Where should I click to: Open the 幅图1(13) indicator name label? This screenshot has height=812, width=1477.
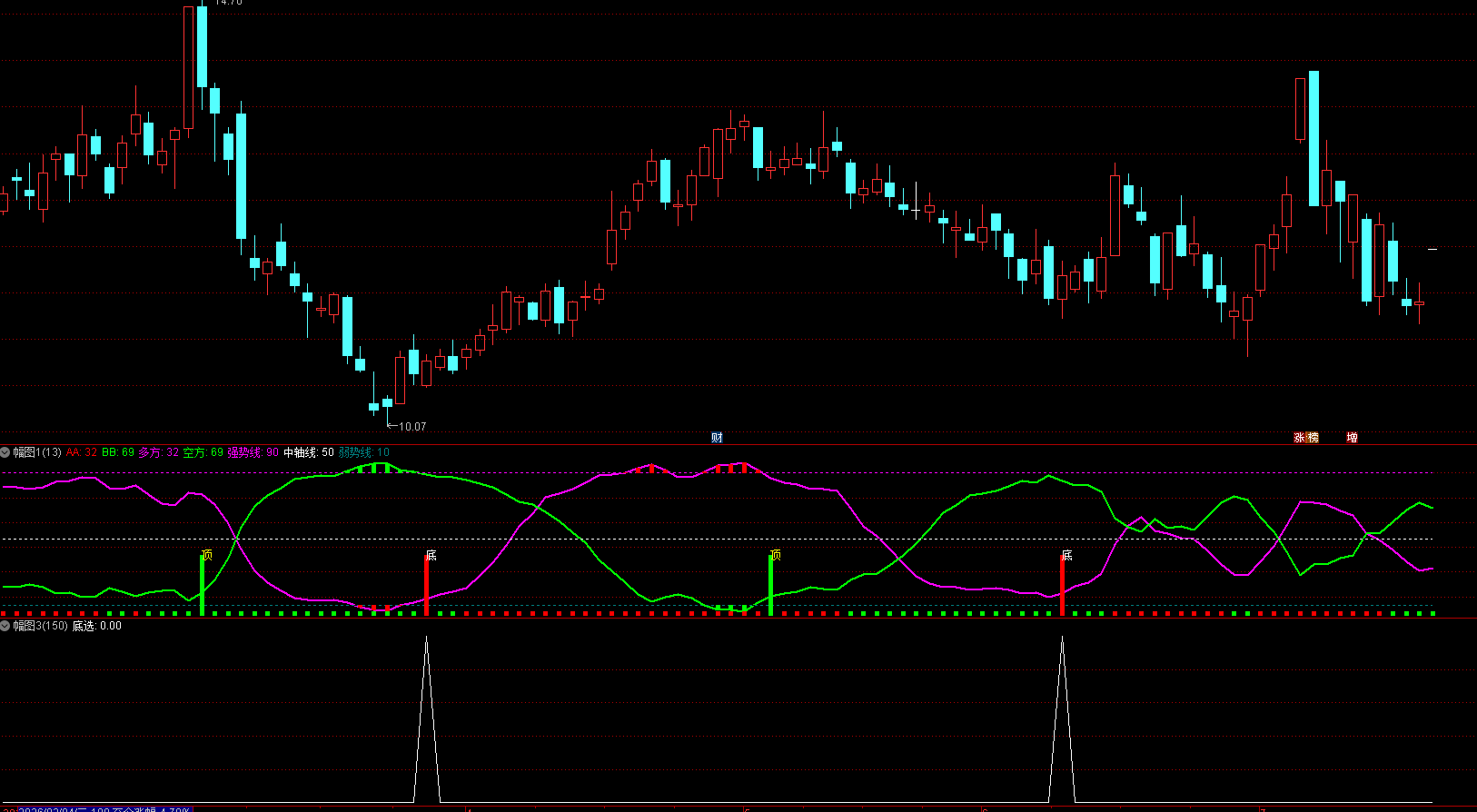pos(37,452)
